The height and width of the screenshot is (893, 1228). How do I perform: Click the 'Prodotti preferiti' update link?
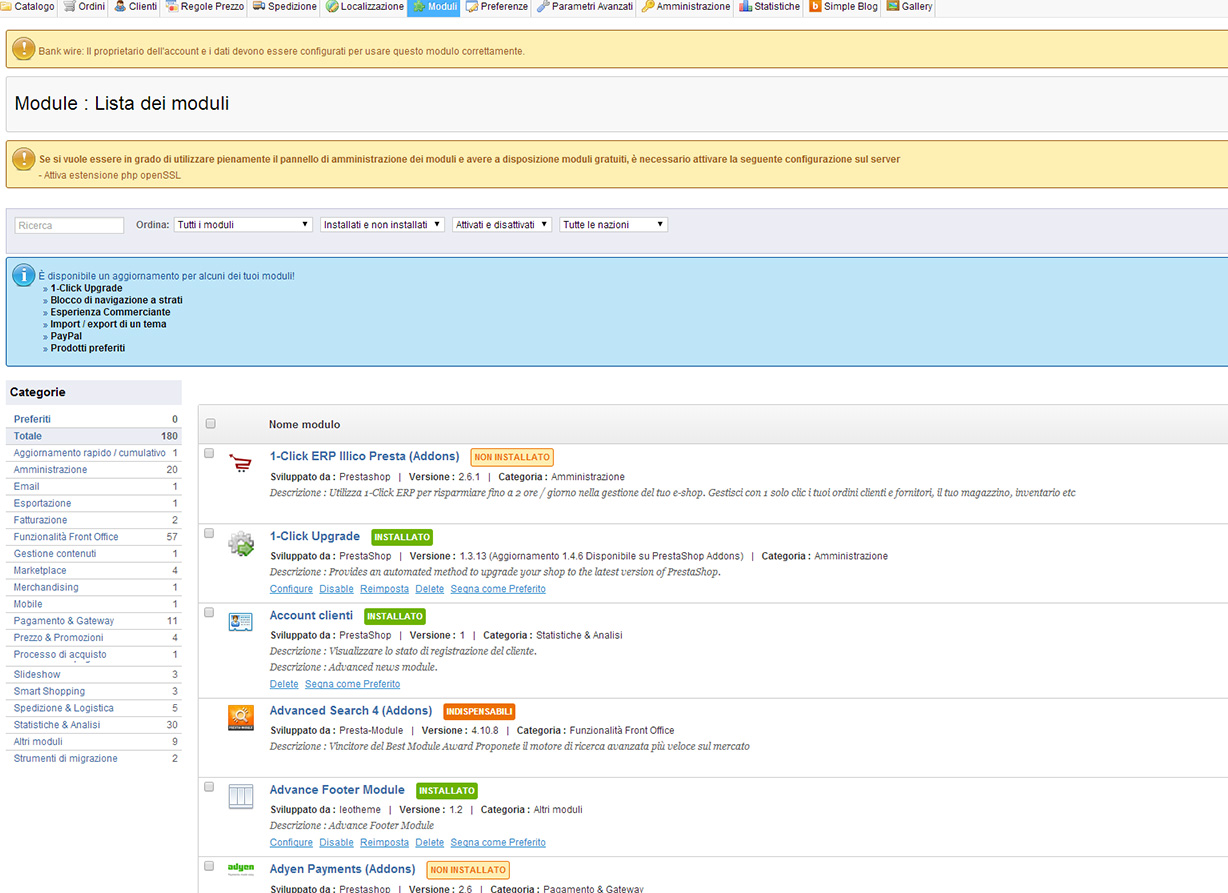[x=88, y=348]
